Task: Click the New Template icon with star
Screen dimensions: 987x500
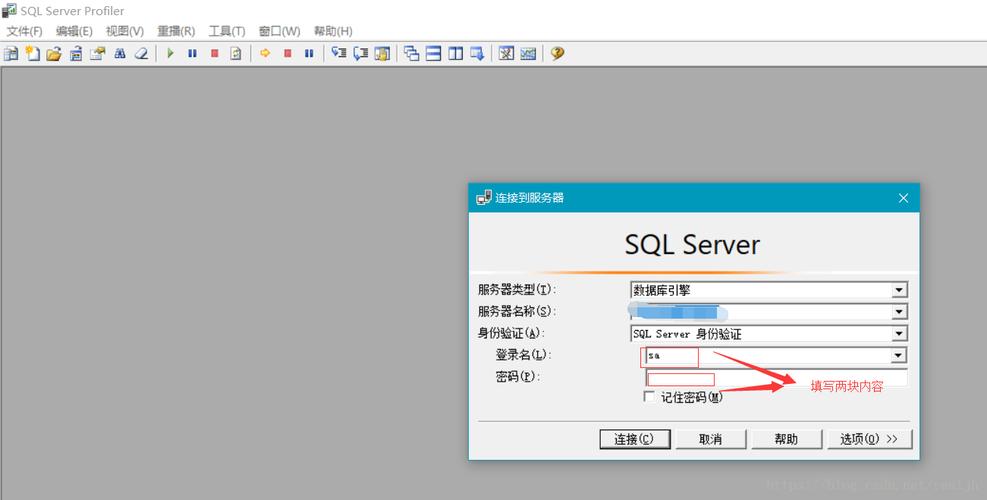Action: point(32,54)
